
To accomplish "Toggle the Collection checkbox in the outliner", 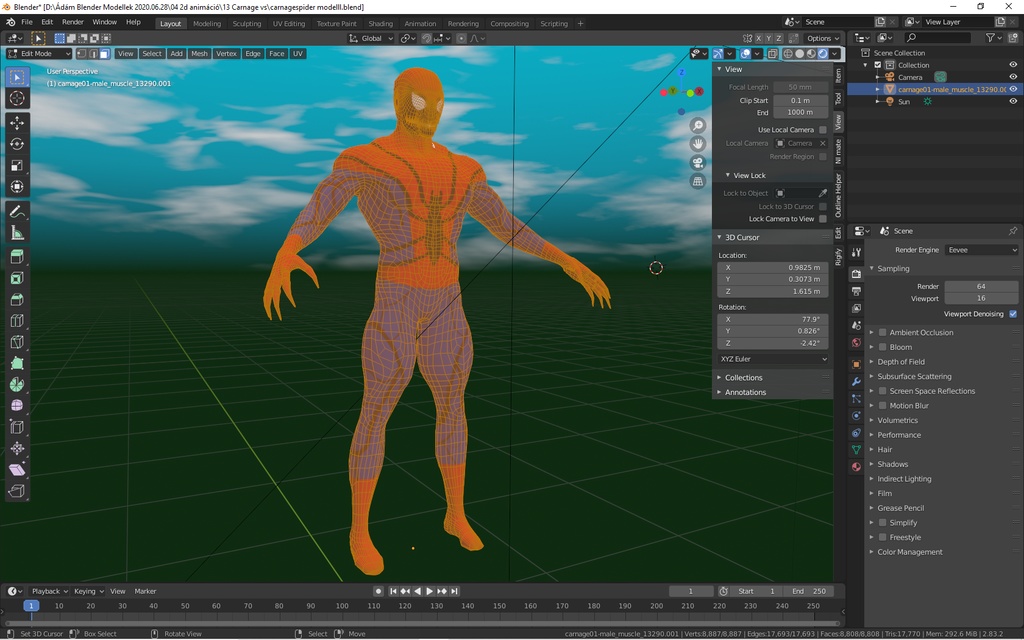I will 877,65.
